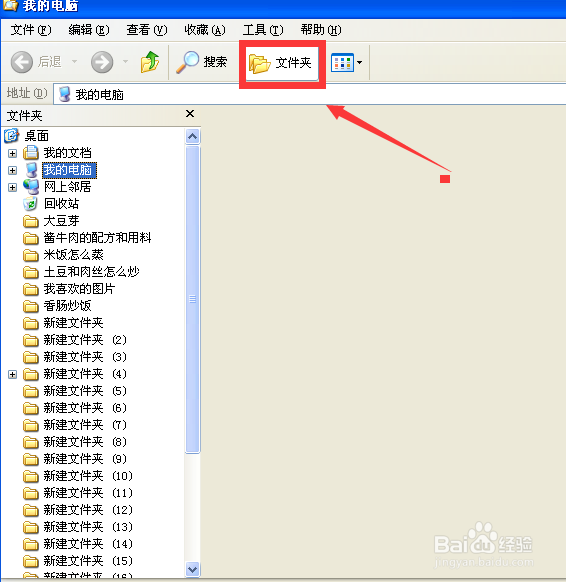The width and height of the screenshot is (566, 582).
Task: Expand the 网上邻居 tree node
Action: [12, 187]
